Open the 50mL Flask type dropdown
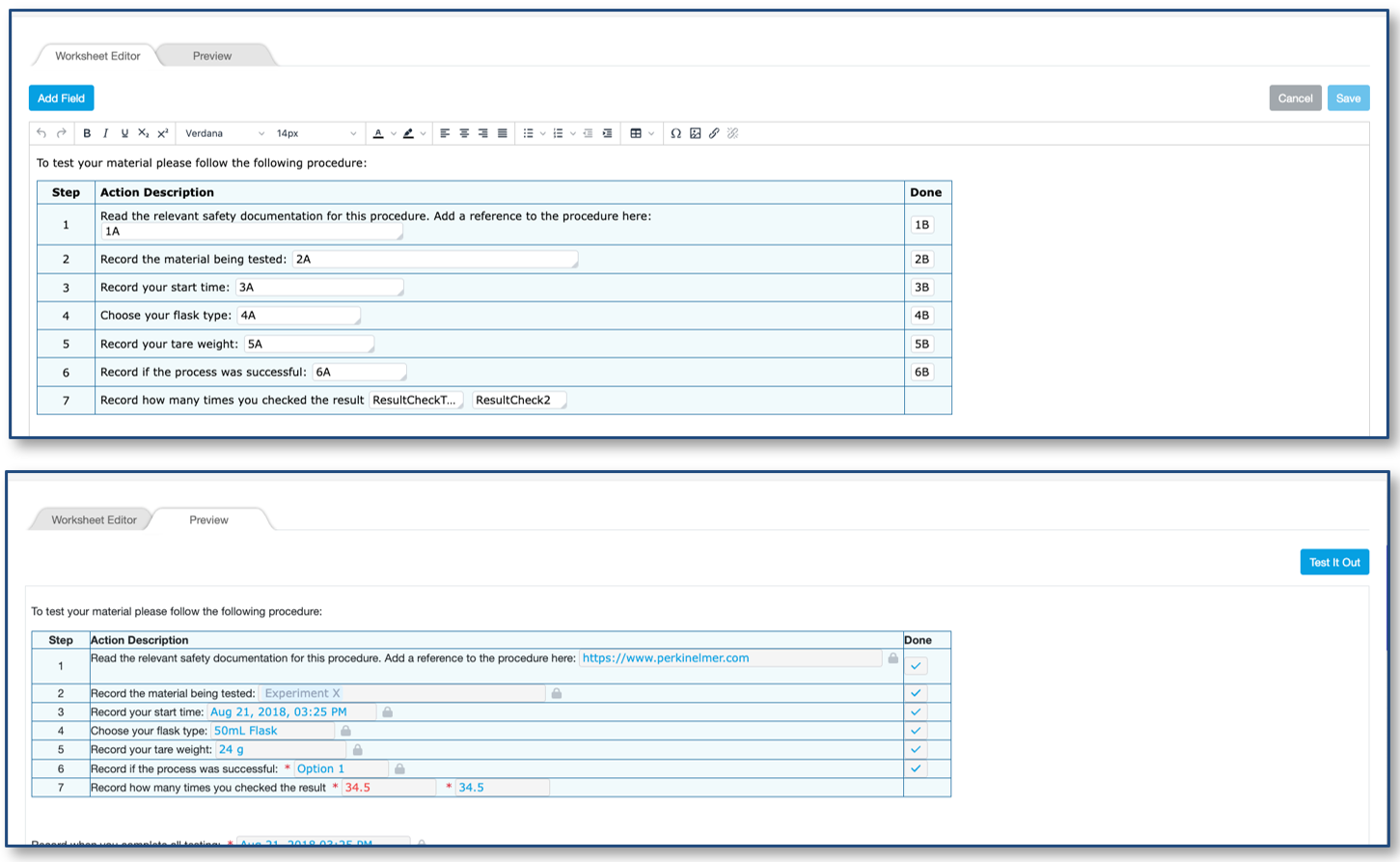 click(272, 731)
